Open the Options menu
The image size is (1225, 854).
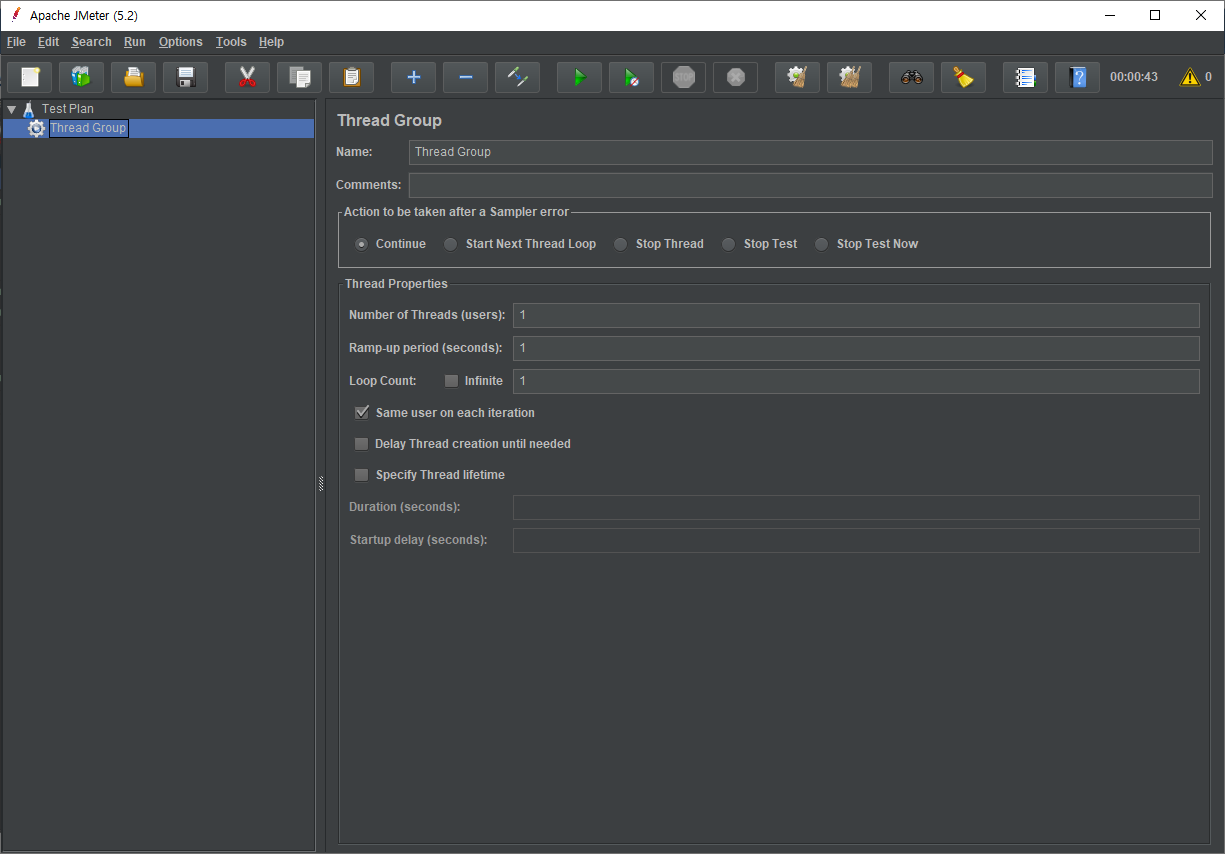(x=180, y=42)
